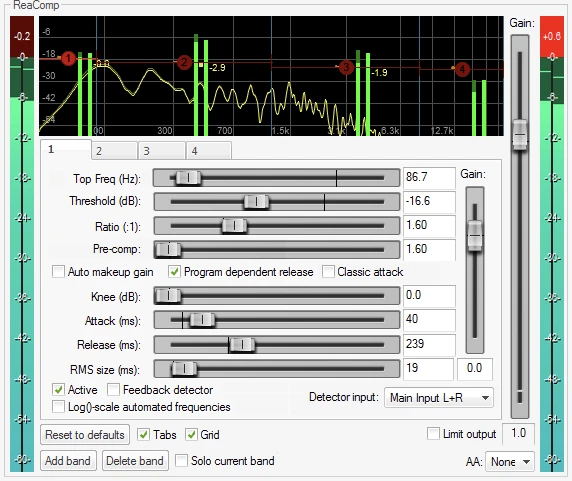Open the Detector input dropdown
Image resolution: width=572 pixels, height=481 pixels.
[439, 397]
